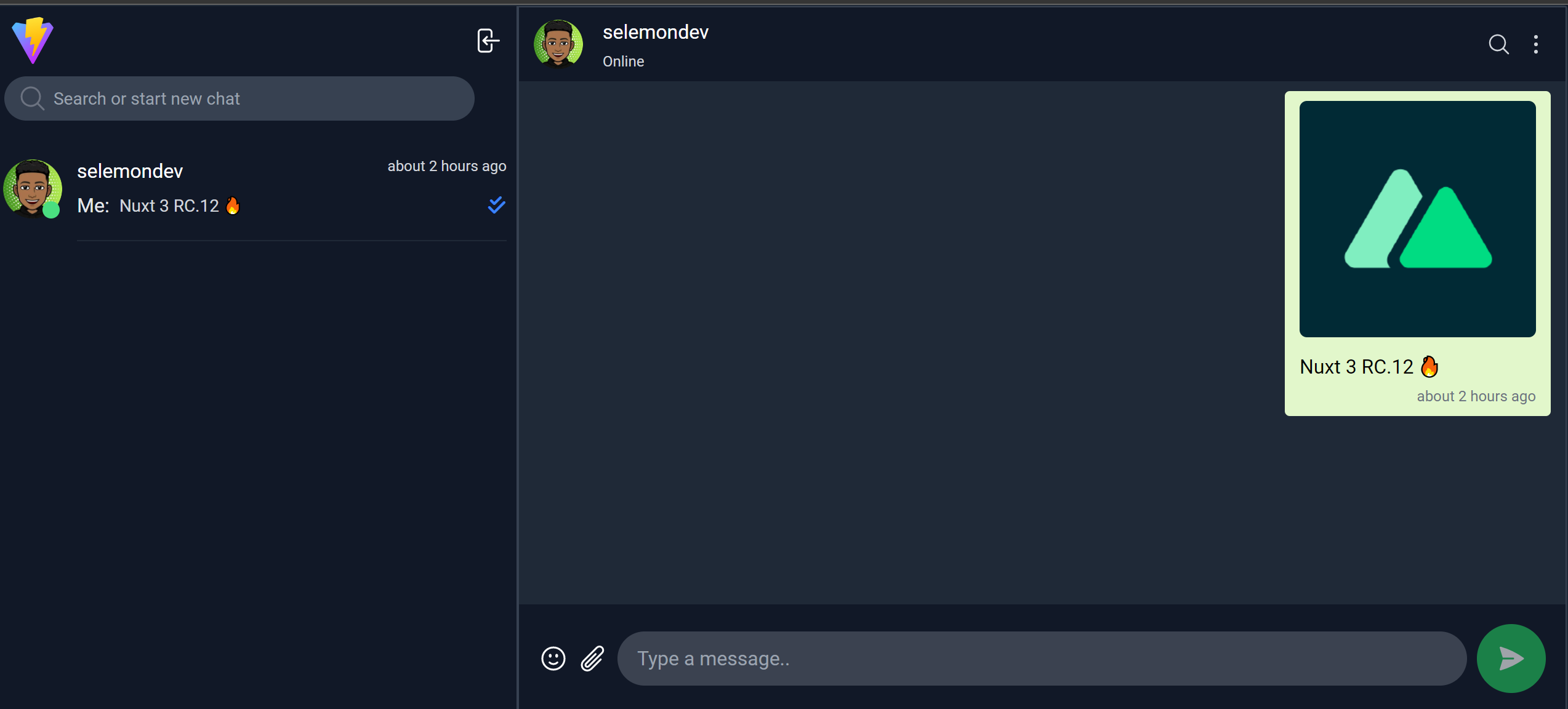The image size is (1568, 709).
Task: Select the selemondev conversation in sidebar
Action: point(259,191)
